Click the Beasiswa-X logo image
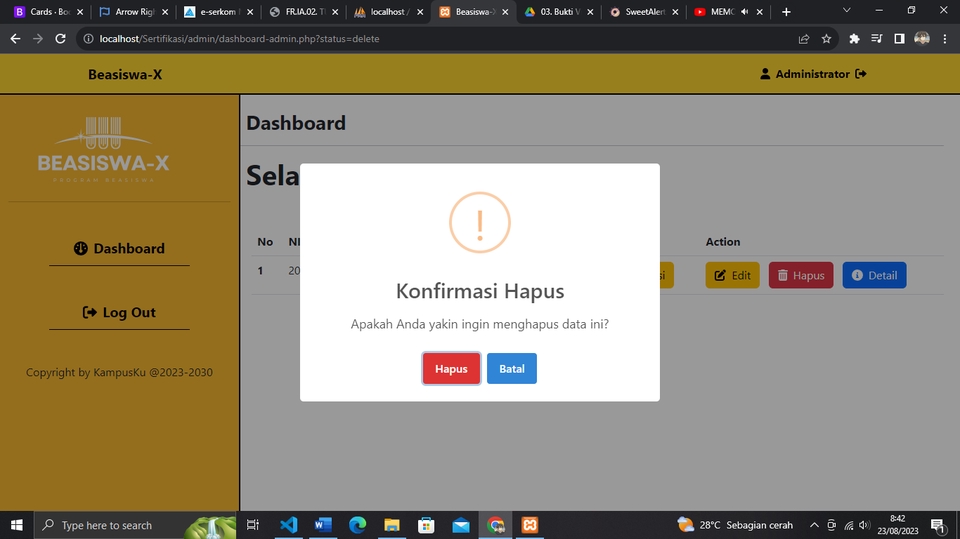 (103, 149)
